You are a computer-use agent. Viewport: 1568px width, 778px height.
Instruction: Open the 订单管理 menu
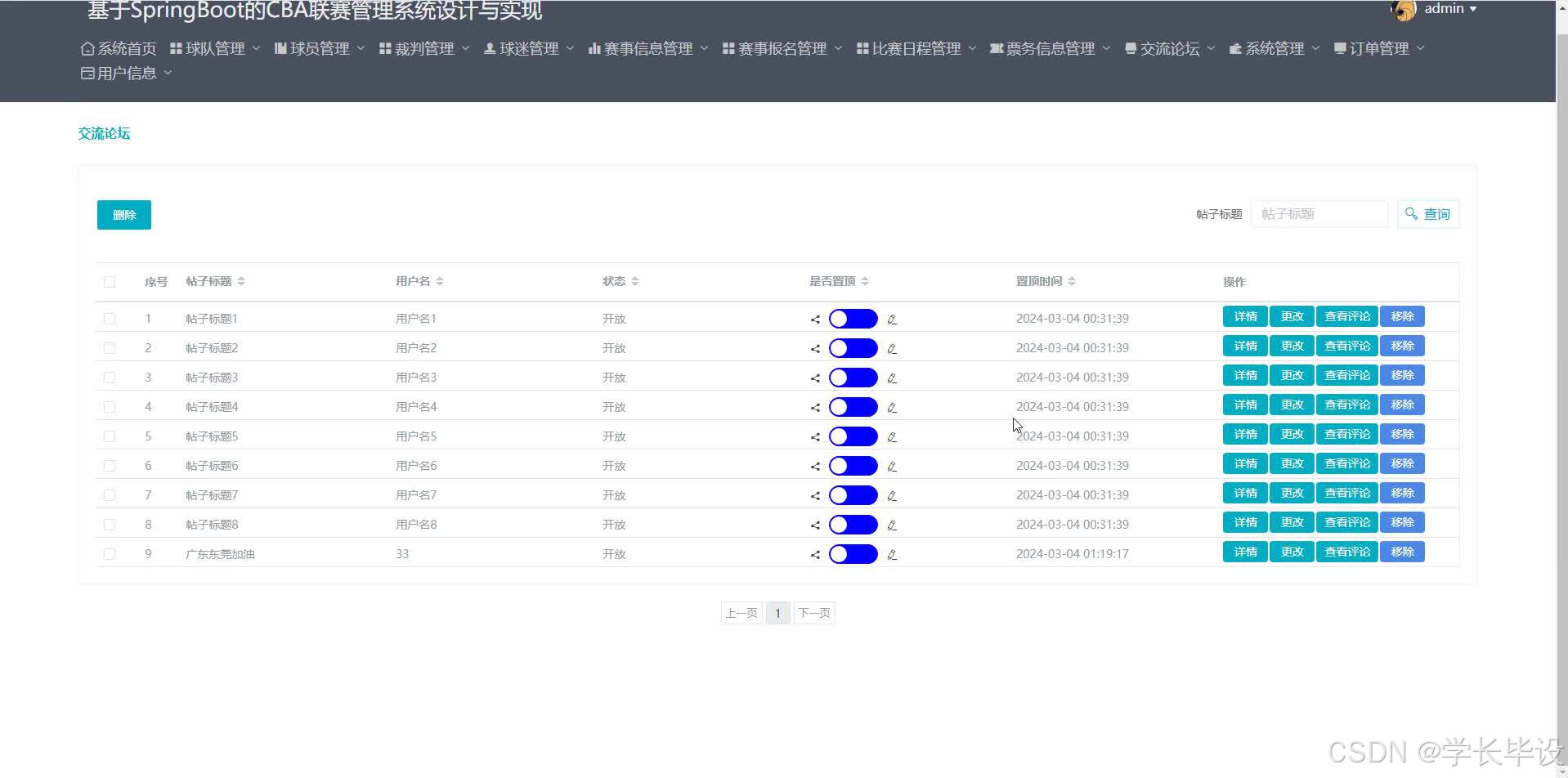click(1380, 49)
